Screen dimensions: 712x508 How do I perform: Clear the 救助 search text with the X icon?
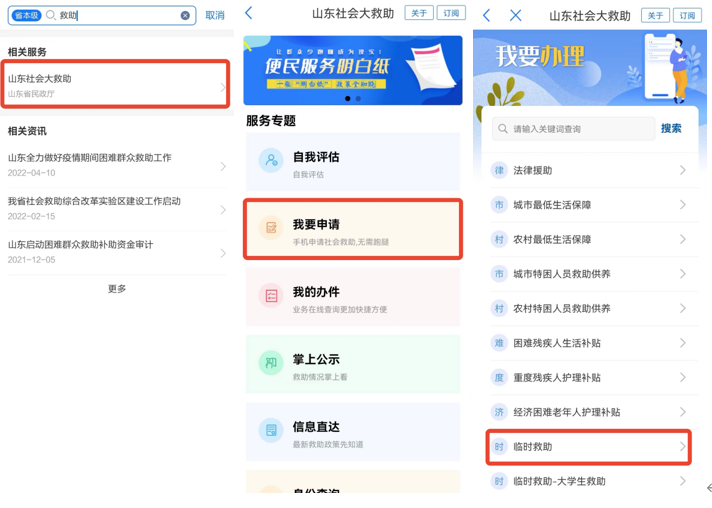coord(185,16)
